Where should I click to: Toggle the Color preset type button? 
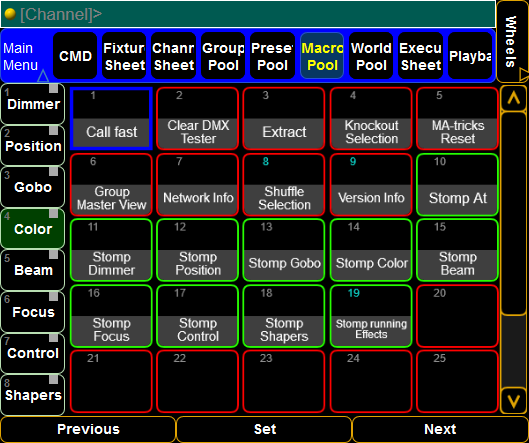[x=33, y=229]
